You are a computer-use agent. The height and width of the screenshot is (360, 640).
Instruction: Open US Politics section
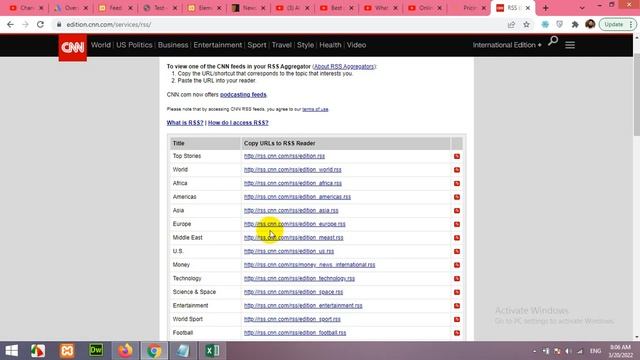pyautogui.click(x=134, y=45)
